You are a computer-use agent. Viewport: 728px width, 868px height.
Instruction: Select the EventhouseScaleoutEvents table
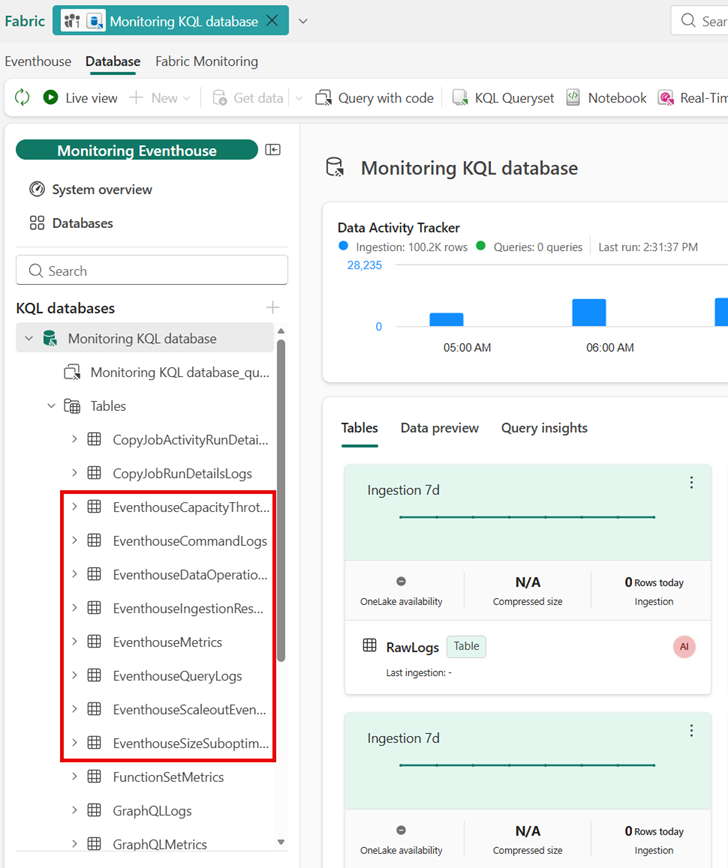[x=189, y=710]
